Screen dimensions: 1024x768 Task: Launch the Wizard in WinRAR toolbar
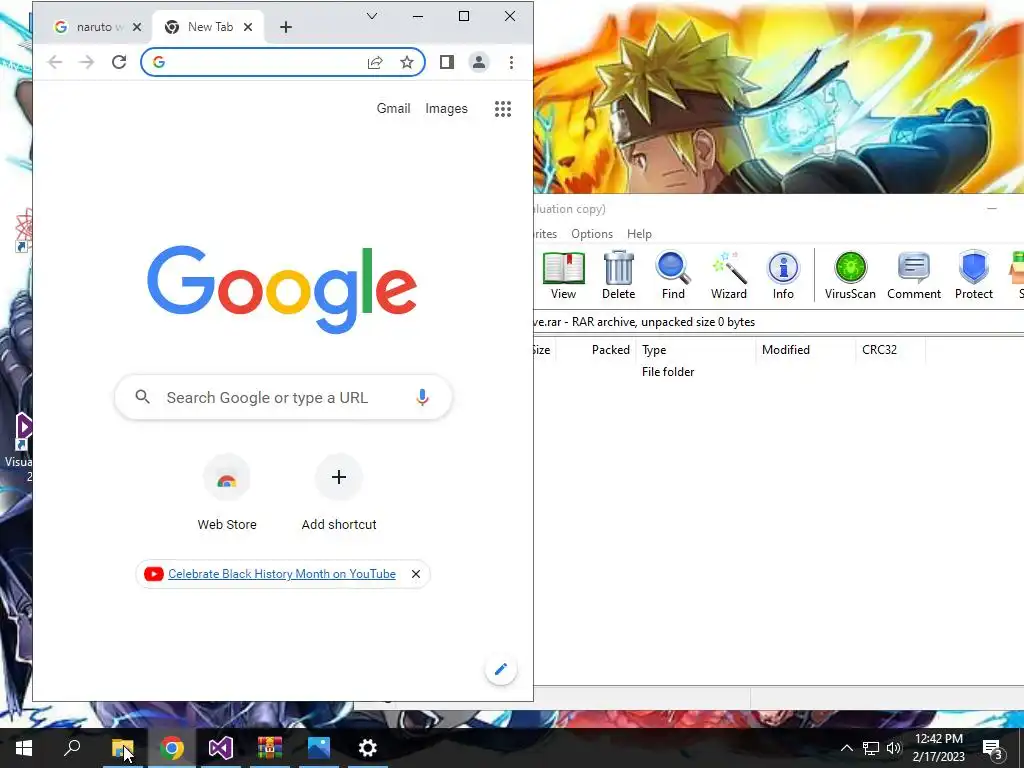tap(729, 275)
